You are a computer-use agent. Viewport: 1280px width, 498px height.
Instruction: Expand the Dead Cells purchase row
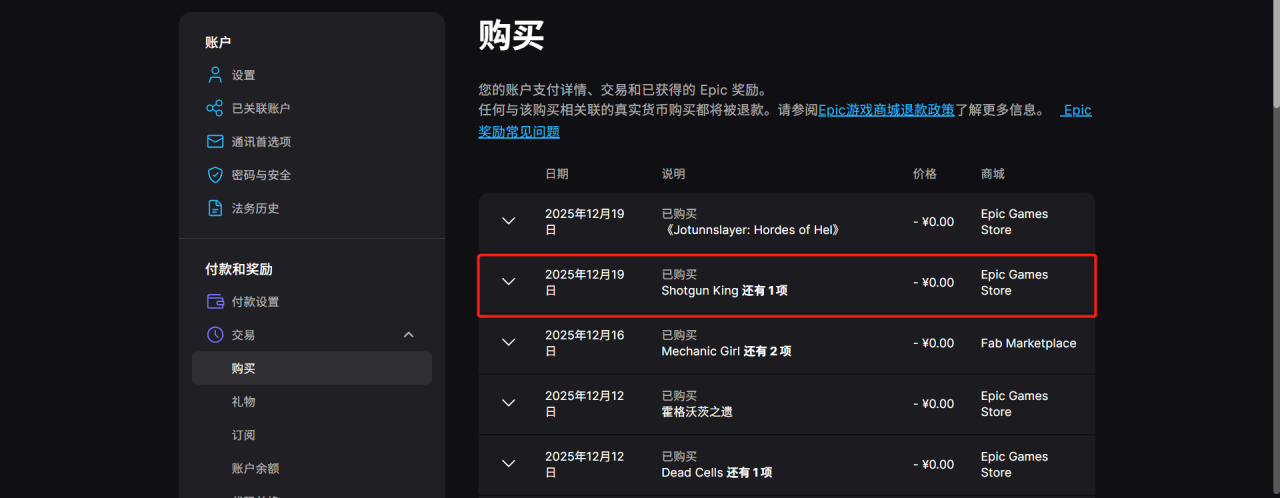pyautogui.click(x=508, y=464)
